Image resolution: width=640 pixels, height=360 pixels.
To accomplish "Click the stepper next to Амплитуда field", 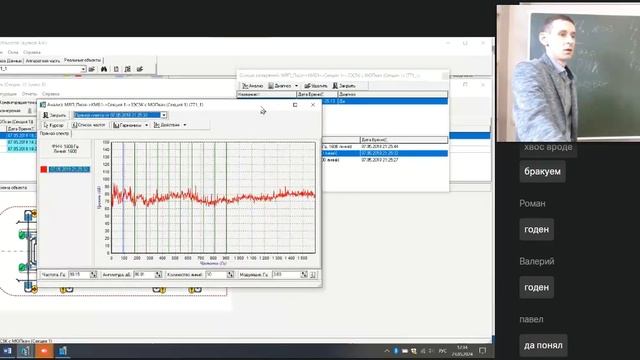I will (x=158, y=275).
